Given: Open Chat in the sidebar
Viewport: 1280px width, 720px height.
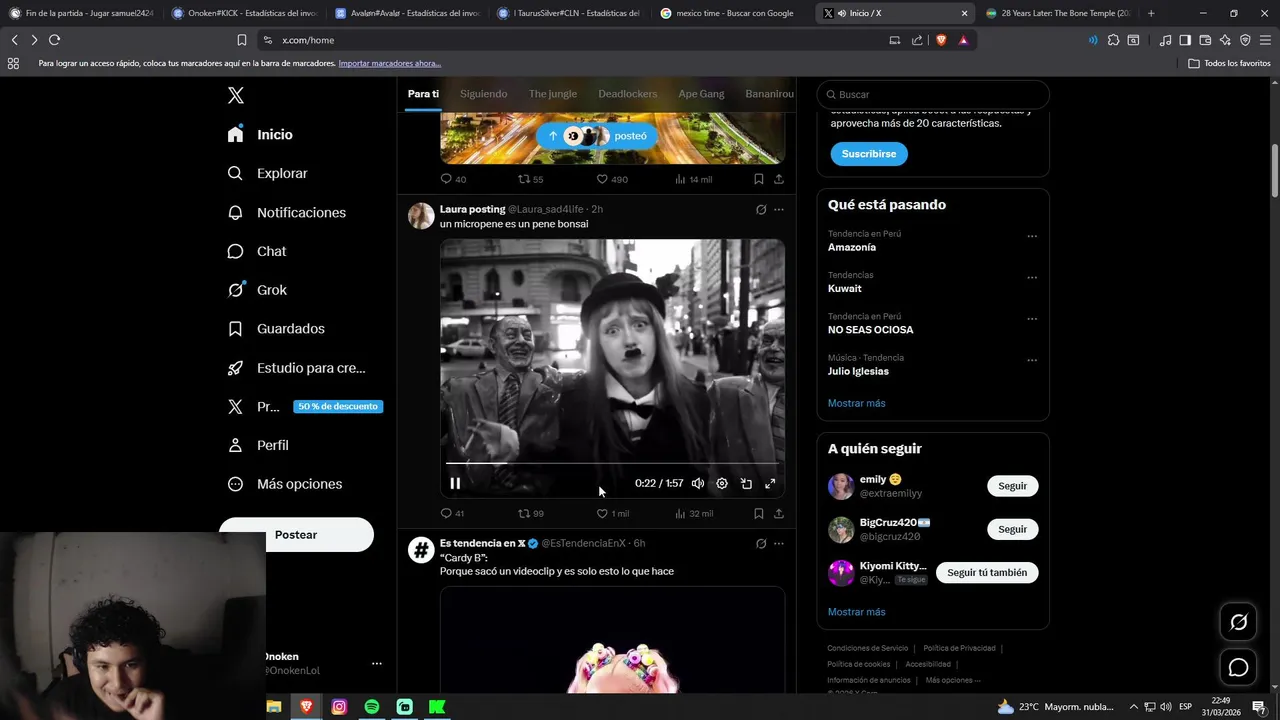Looking at the screenshot, I should pyautogui.click(x=258, y=251).
